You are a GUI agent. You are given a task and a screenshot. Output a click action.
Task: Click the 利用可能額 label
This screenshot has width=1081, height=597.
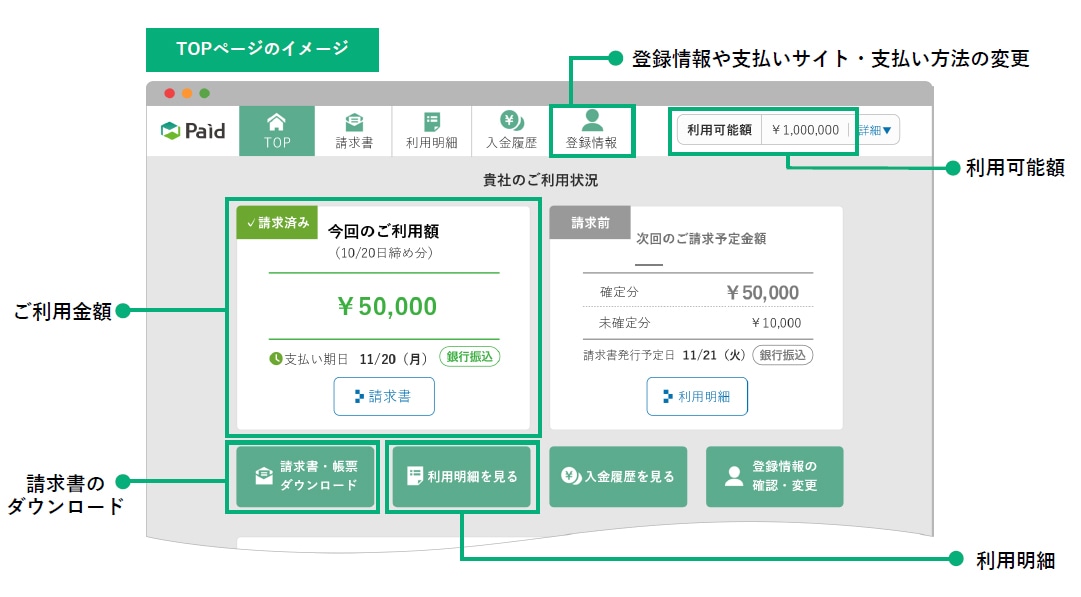point(719,130)
